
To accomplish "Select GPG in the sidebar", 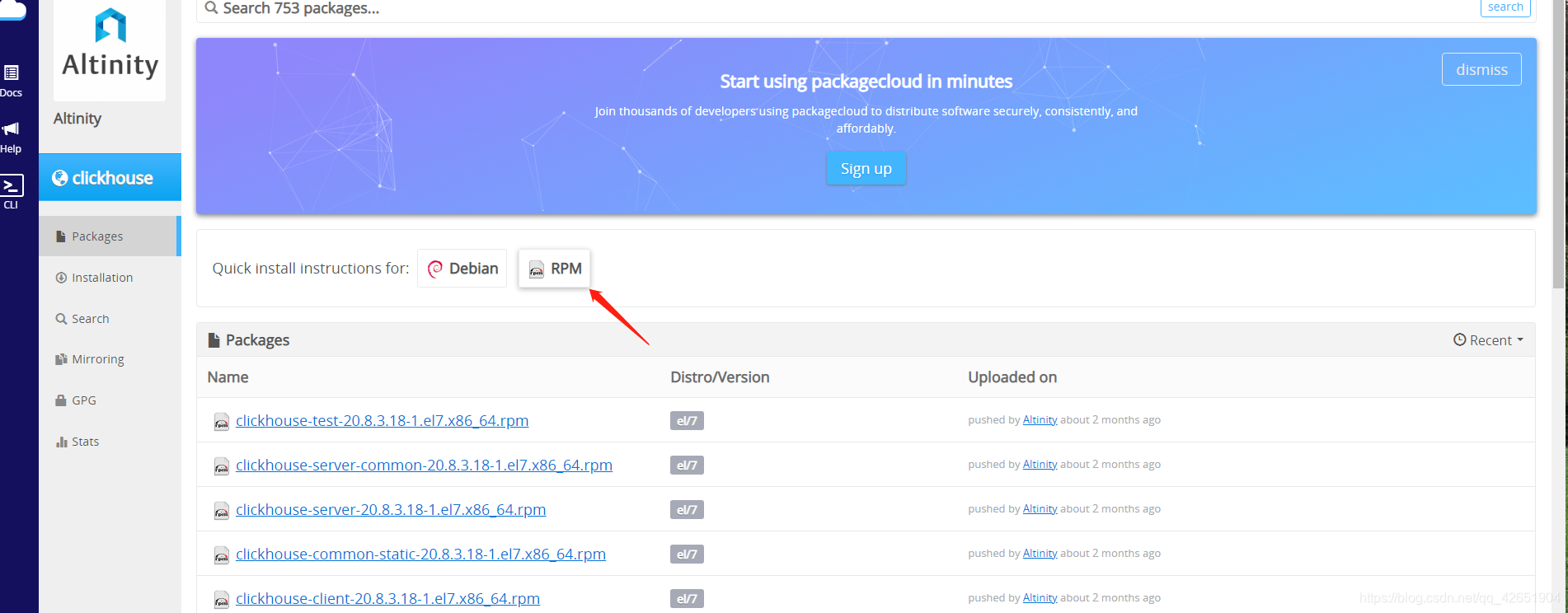I will pyautogui.click(x=110, y=400).
